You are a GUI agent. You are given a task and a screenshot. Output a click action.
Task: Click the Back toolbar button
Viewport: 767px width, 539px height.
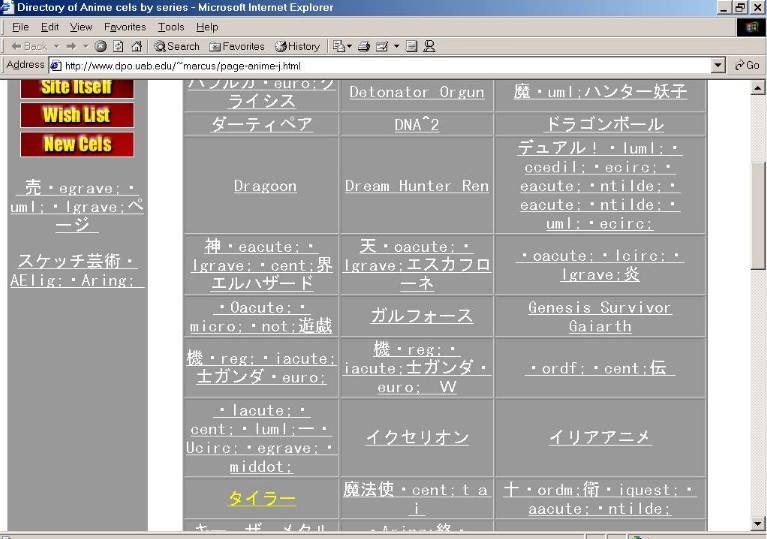29,46
